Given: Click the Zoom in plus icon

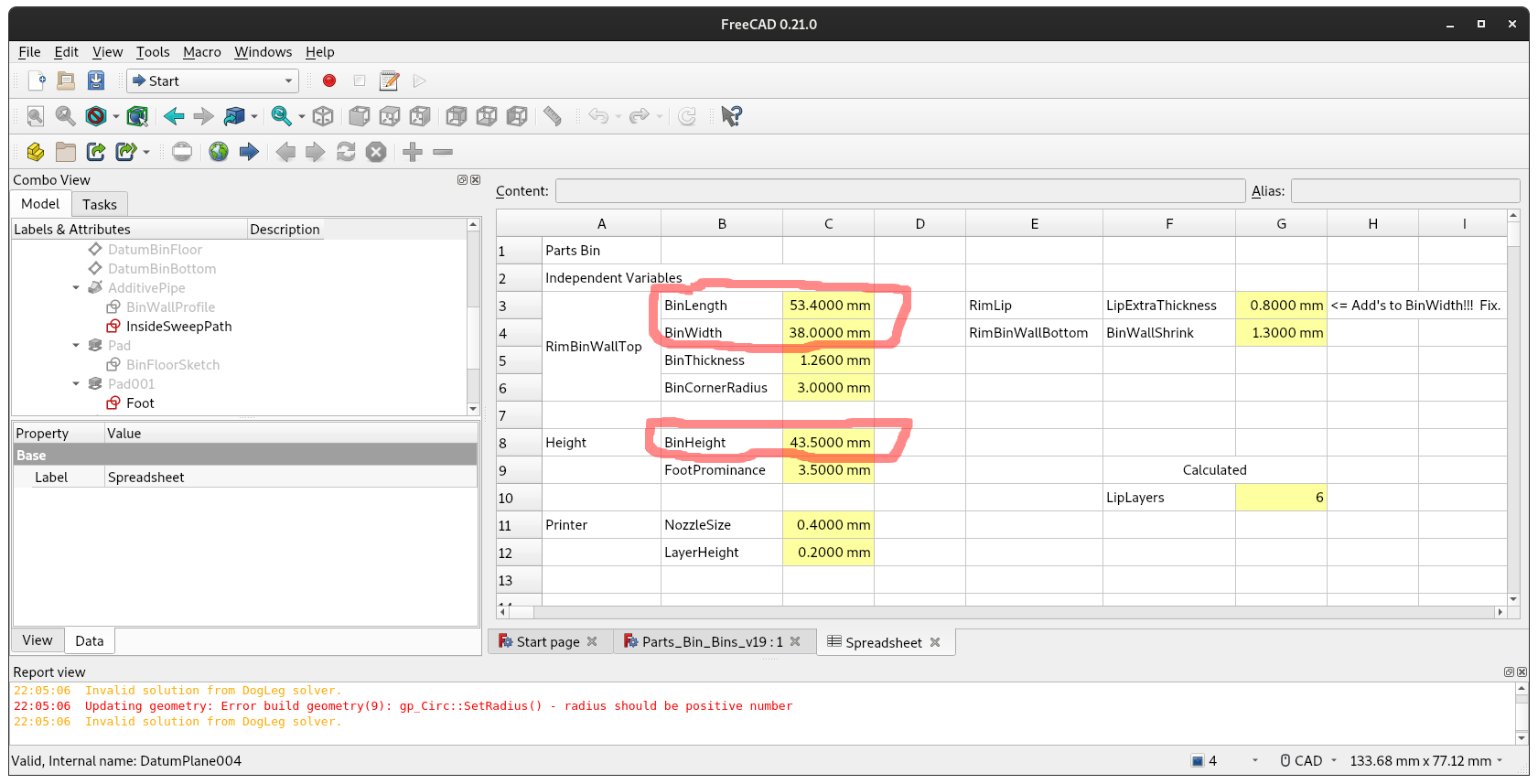Looking at the screenshot, I should click(413, 152).
